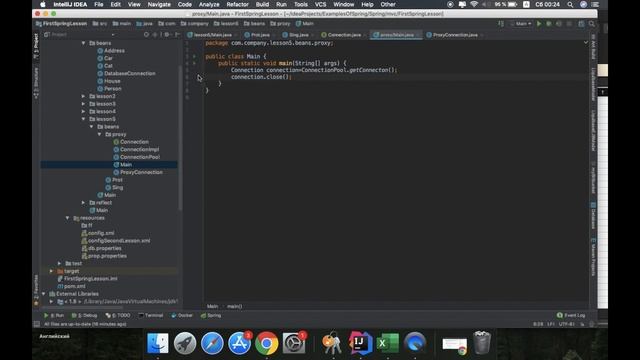640x360 pixels.
Task: Collapse the proxy package node
Action: point(100,134)
